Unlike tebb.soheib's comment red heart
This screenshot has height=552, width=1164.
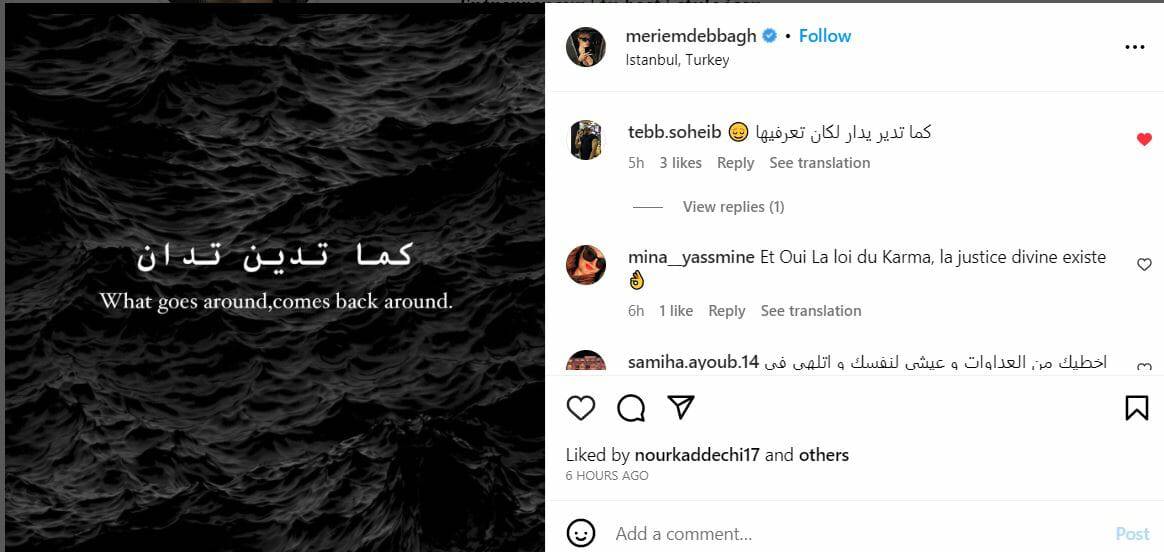tap(1144, 140)
